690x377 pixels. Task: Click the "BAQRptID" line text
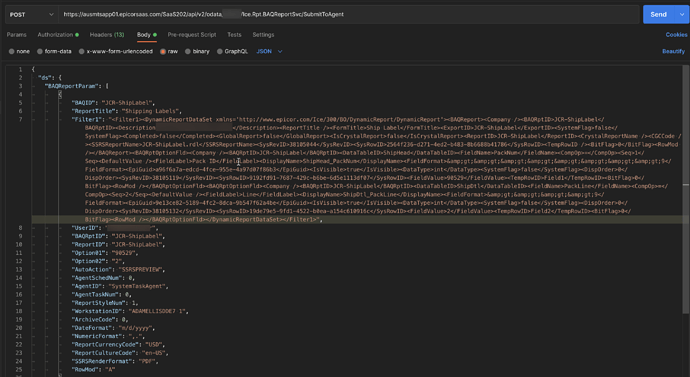click(x=118, y=236)
